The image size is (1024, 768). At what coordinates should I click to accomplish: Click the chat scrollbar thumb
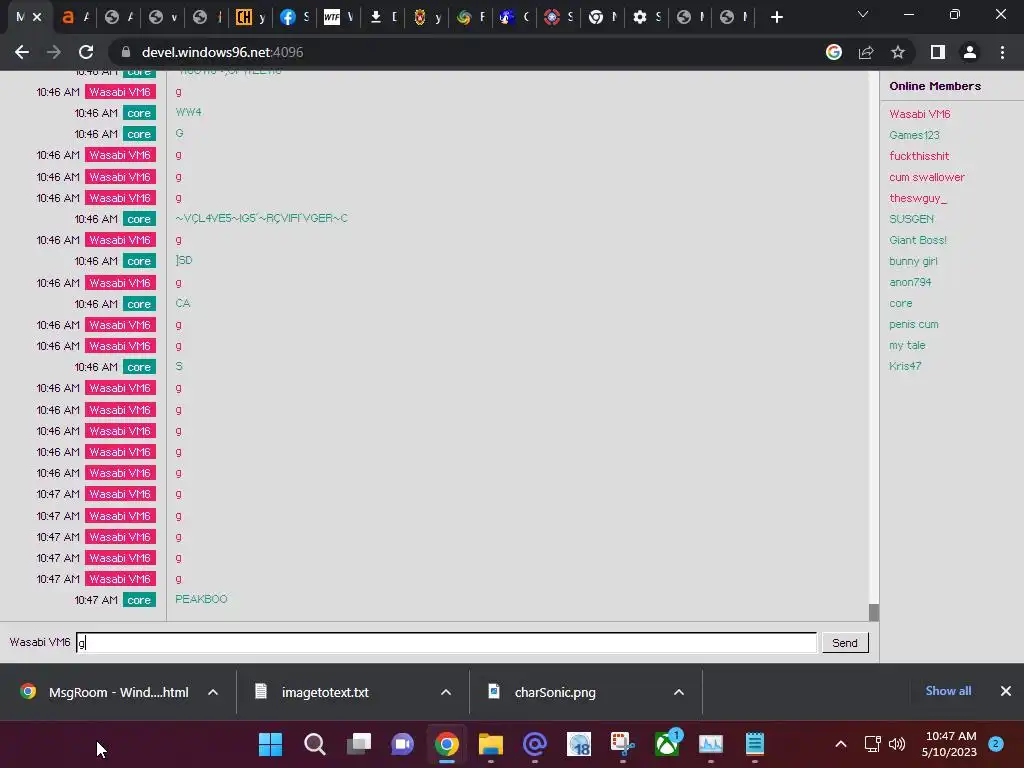[x=874, y=612]
